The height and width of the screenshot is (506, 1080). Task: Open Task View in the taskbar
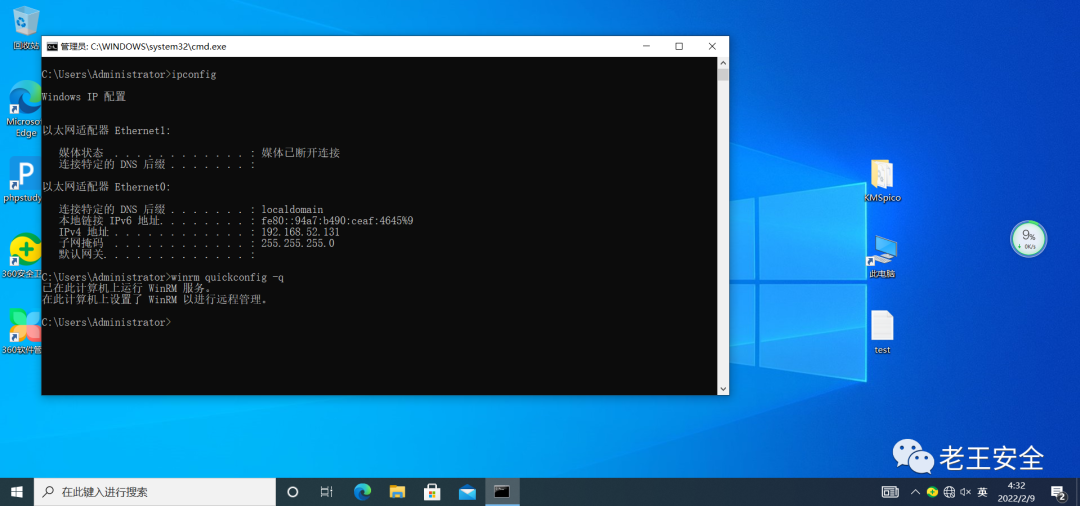point(327,492)
